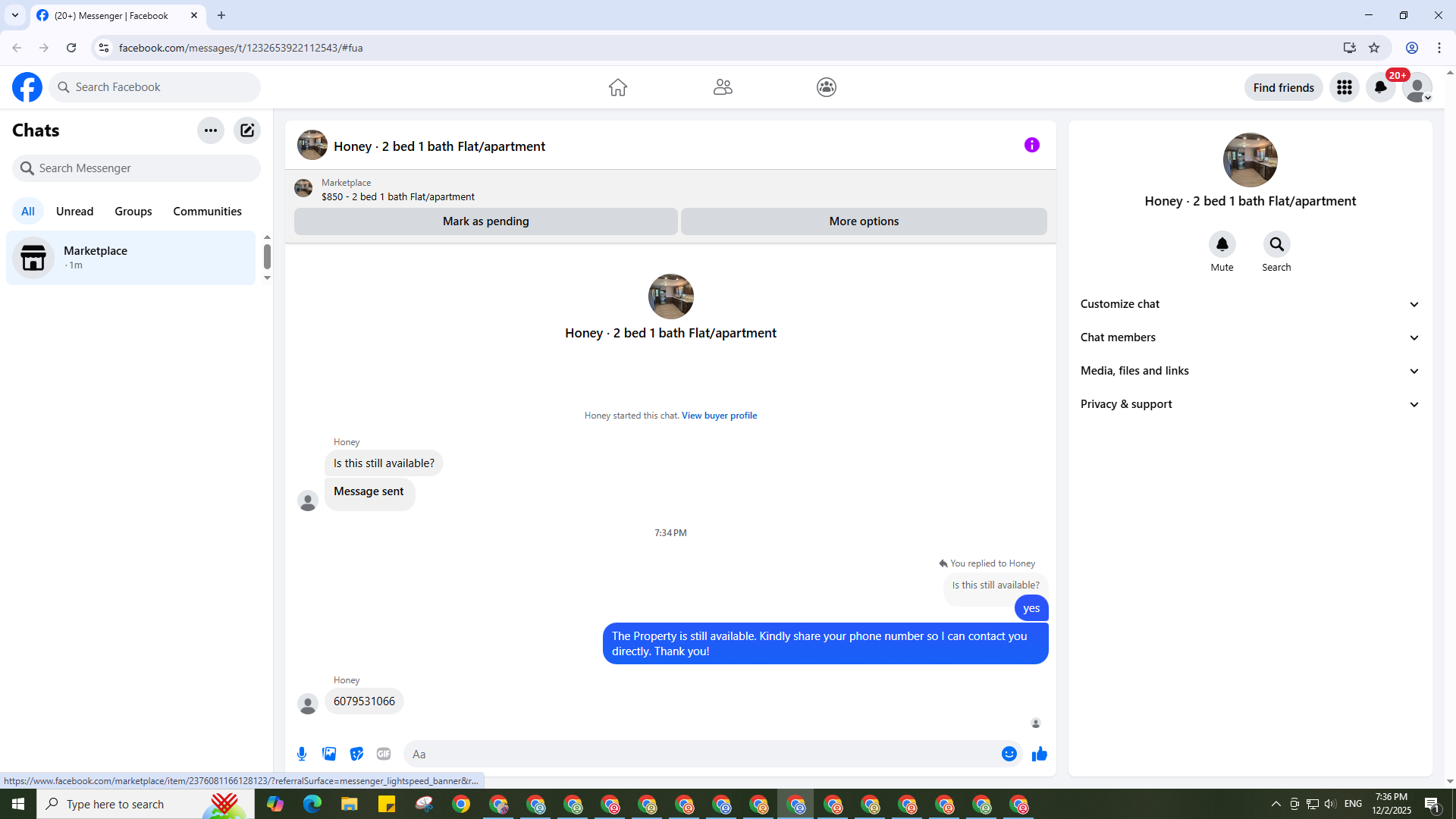Open the GIF picker
1456x819 pixels.
(384, 754)
